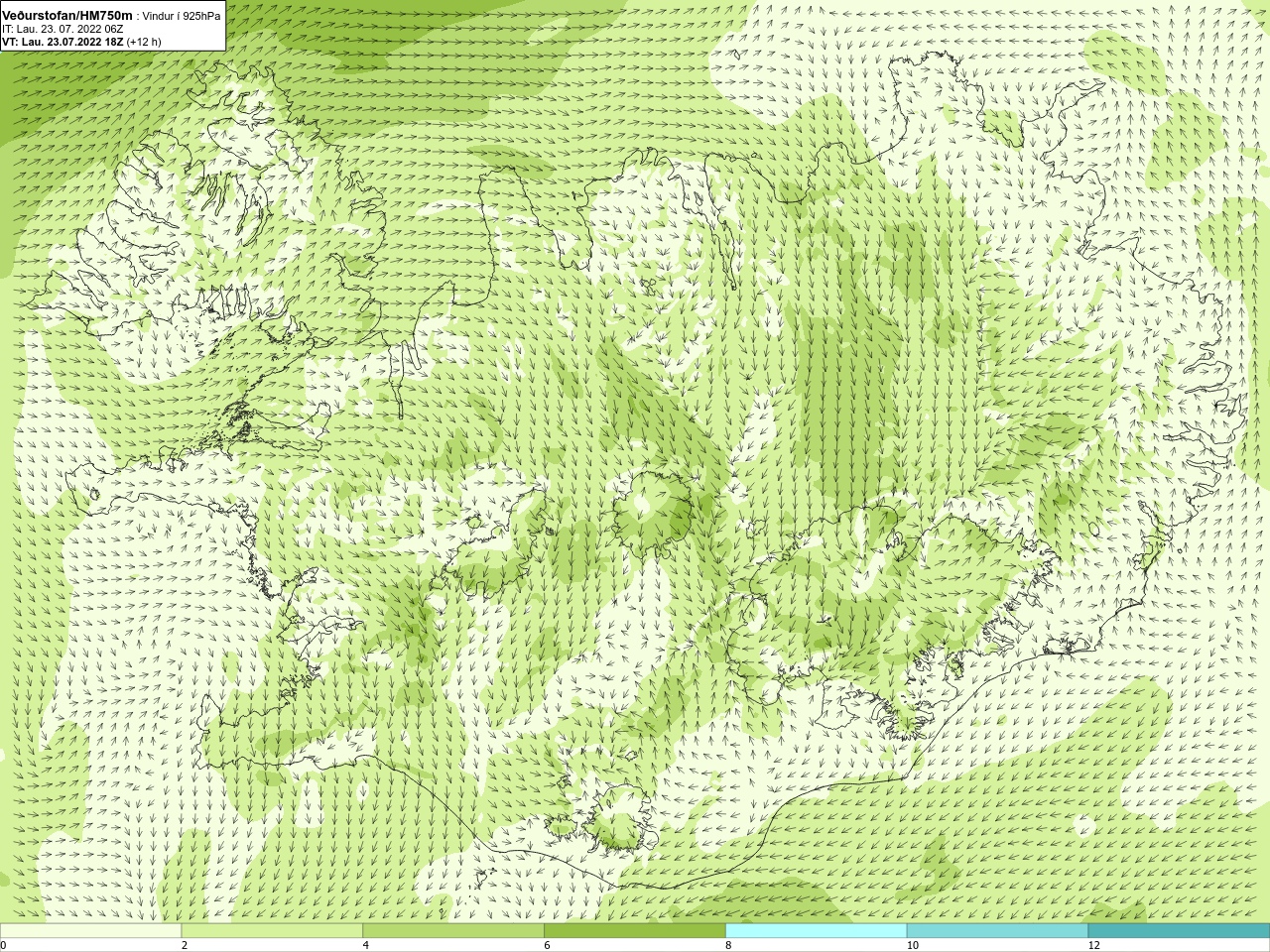Click the 2–4 light green legend segment
Image resolution: width=1270 pixels, height=952 pixels.
click(x=272, y=930)
